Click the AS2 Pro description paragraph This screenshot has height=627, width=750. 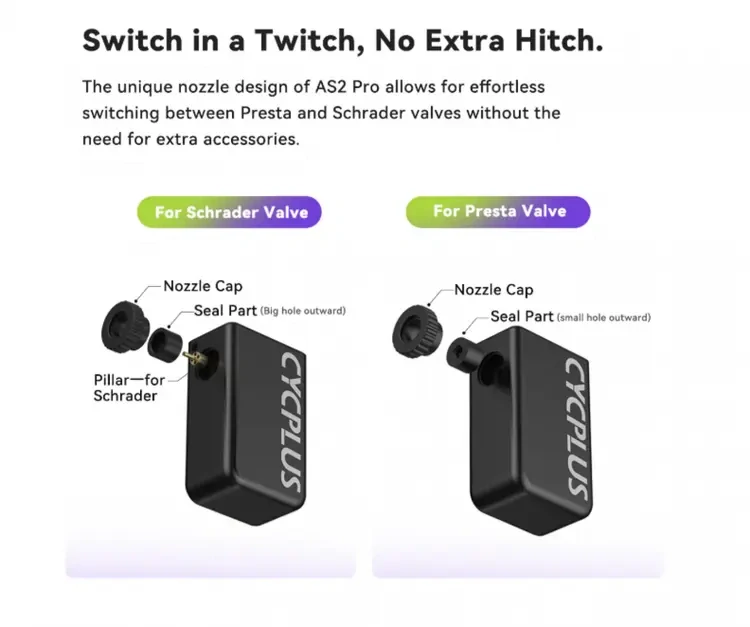(x=321, y=113)
